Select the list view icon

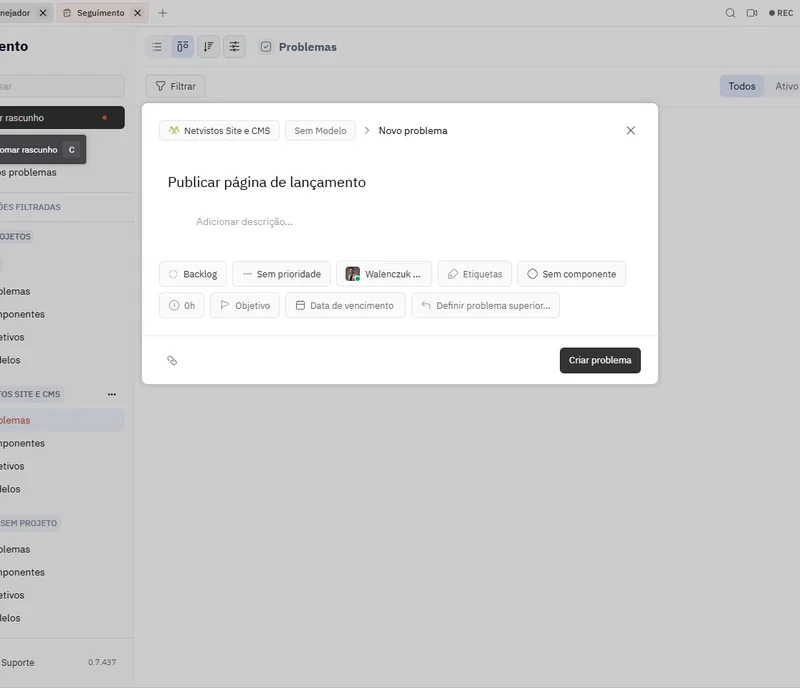click(x=157, y=47)
